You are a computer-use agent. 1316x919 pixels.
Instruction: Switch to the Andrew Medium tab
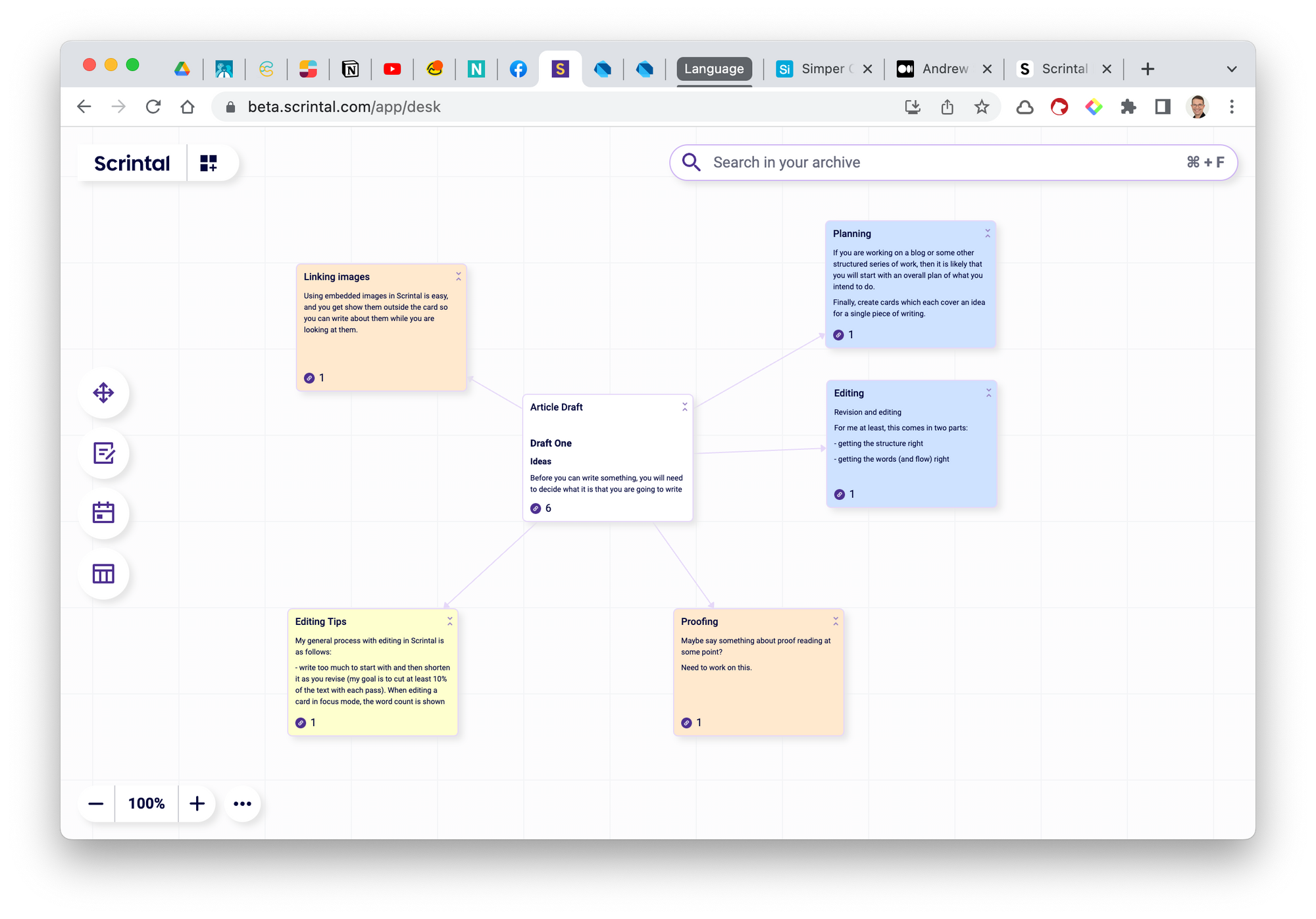934,69
